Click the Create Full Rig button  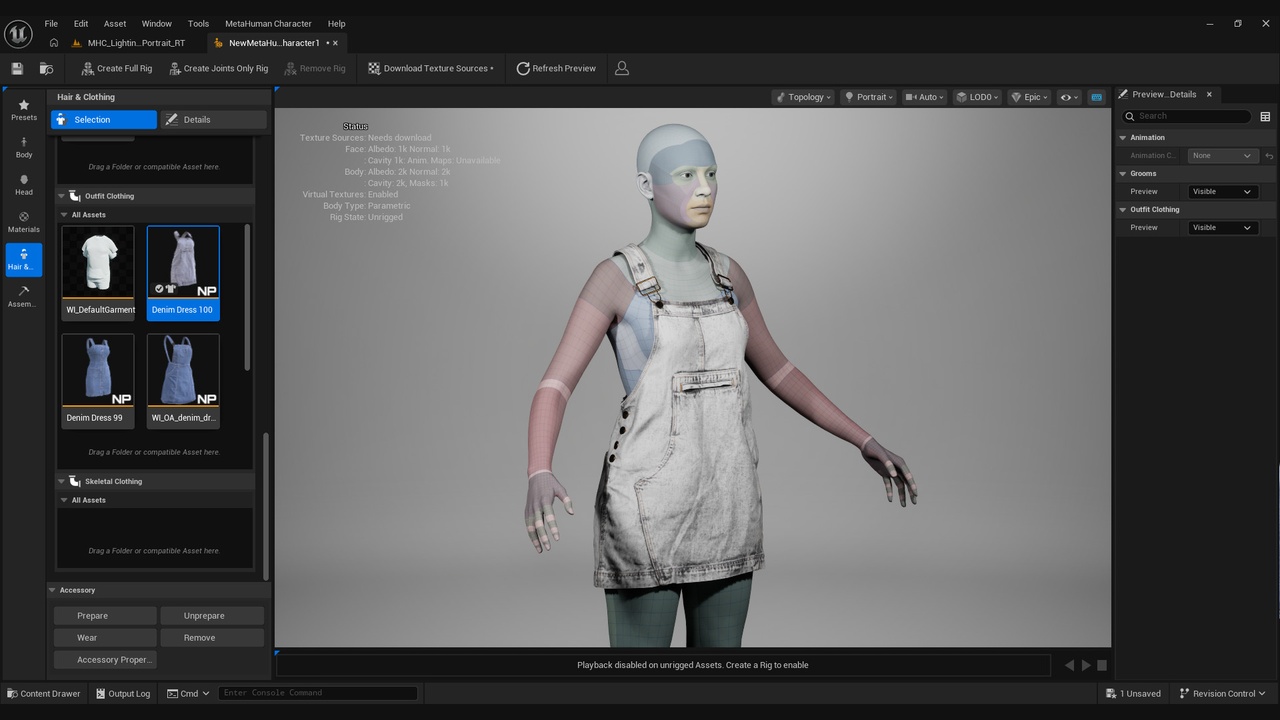tap(116, 68)
